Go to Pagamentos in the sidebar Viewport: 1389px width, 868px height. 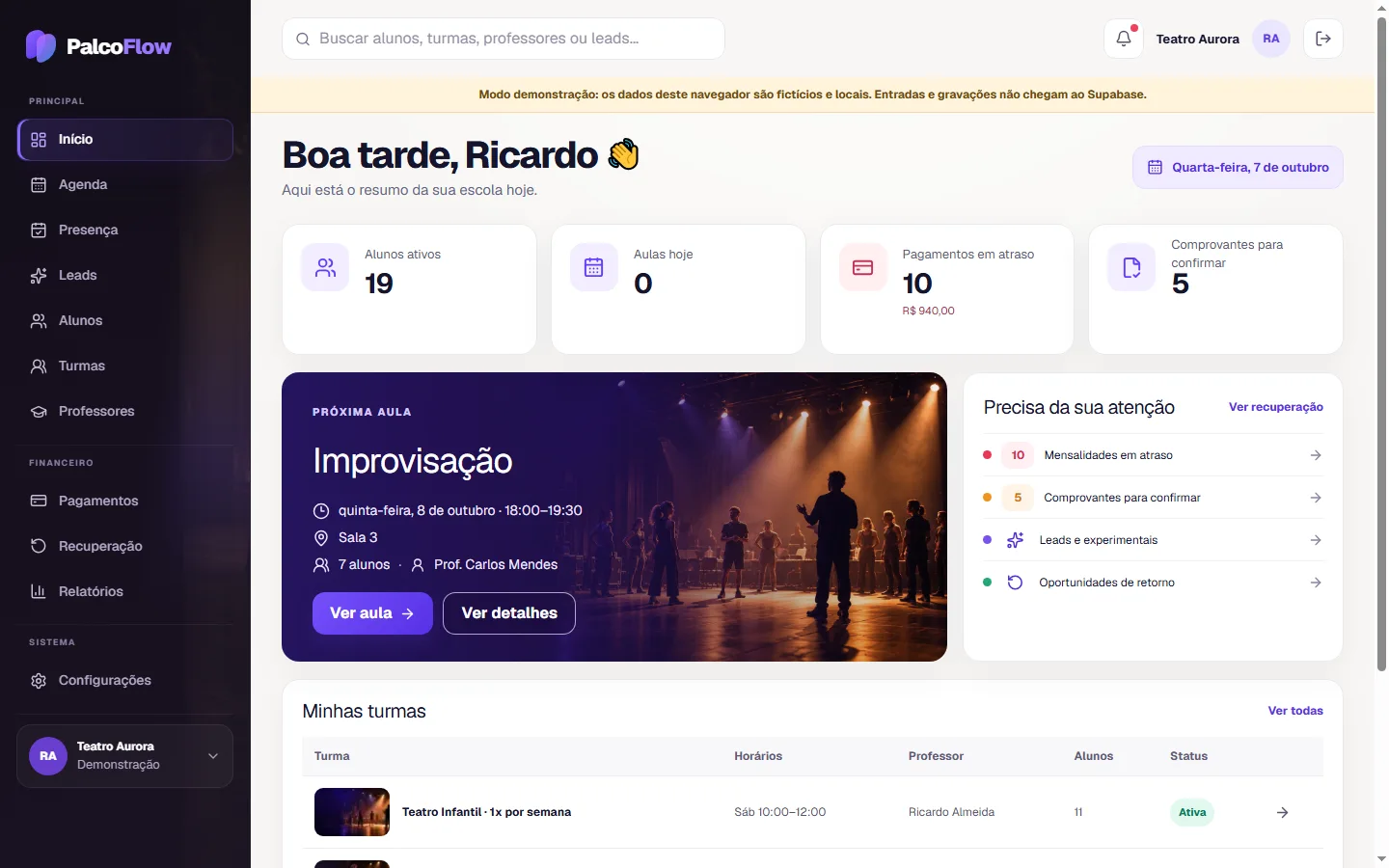125,502
